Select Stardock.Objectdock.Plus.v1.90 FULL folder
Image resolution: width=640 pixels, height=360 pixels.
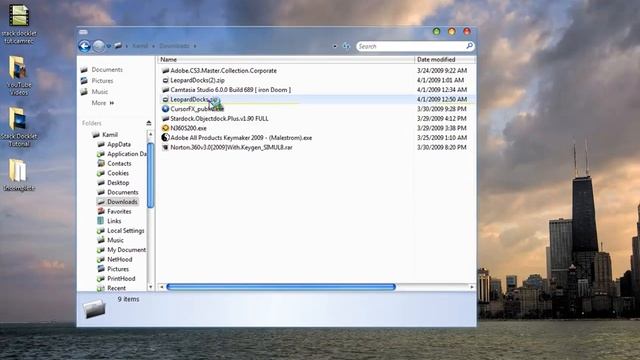[219, 119]
